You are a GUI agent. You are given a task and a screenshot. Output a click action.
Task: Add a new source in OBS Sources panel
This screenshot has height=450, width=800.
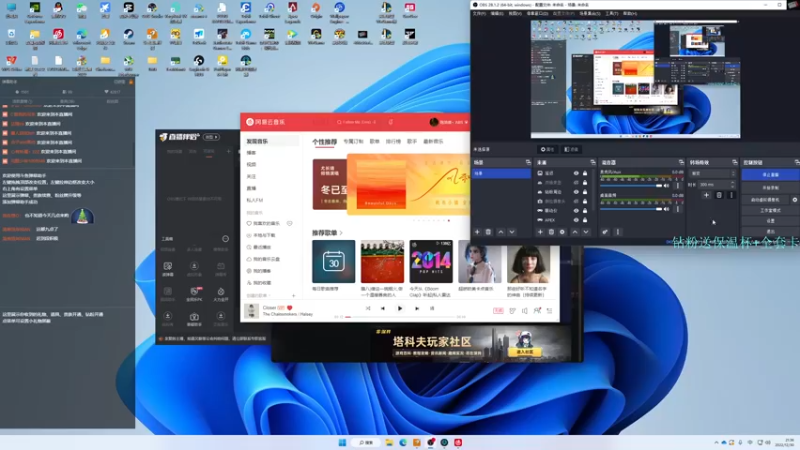pos(540,232)
